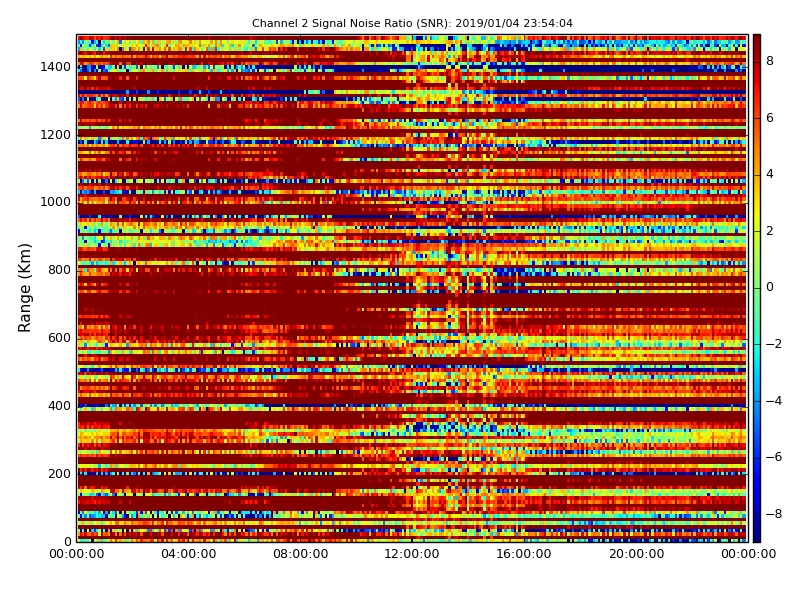800x600 pixels.
Task: Click the SNR color scale bar
Action: point(757,288)
